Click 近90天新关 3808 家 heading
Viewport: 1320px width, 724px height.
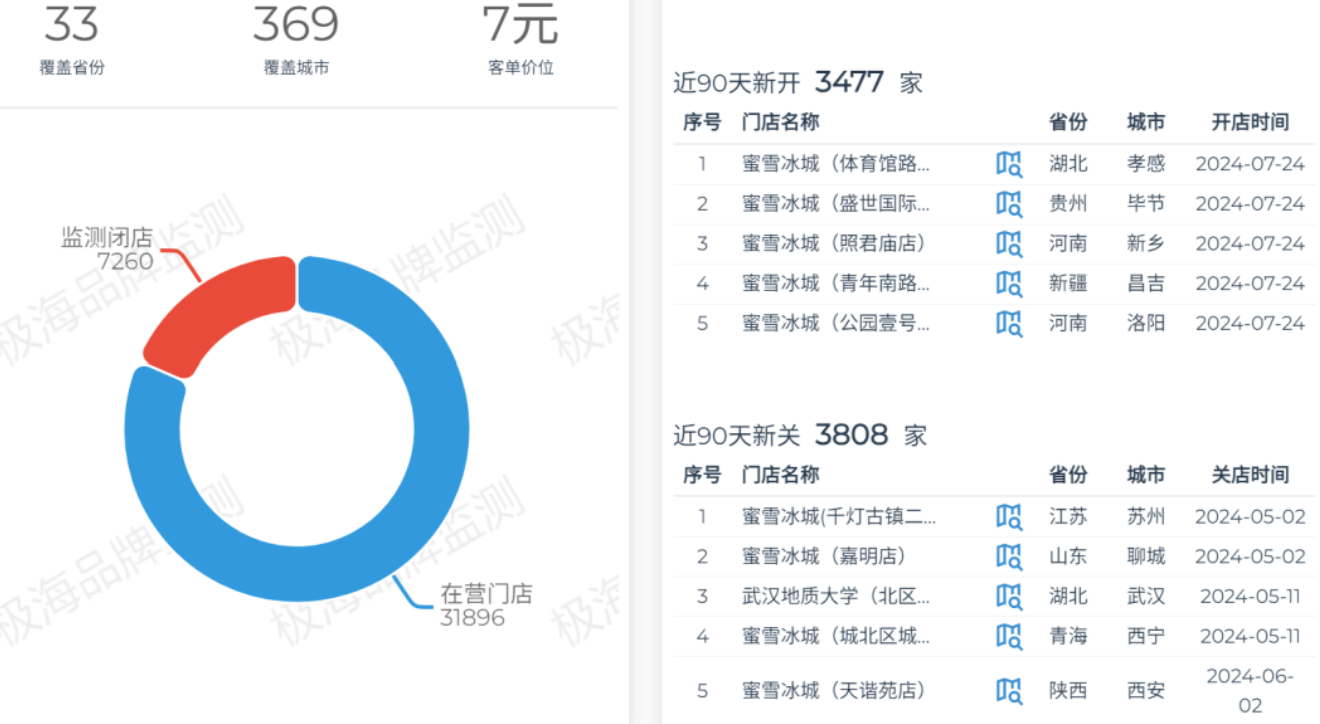(800, 435)
